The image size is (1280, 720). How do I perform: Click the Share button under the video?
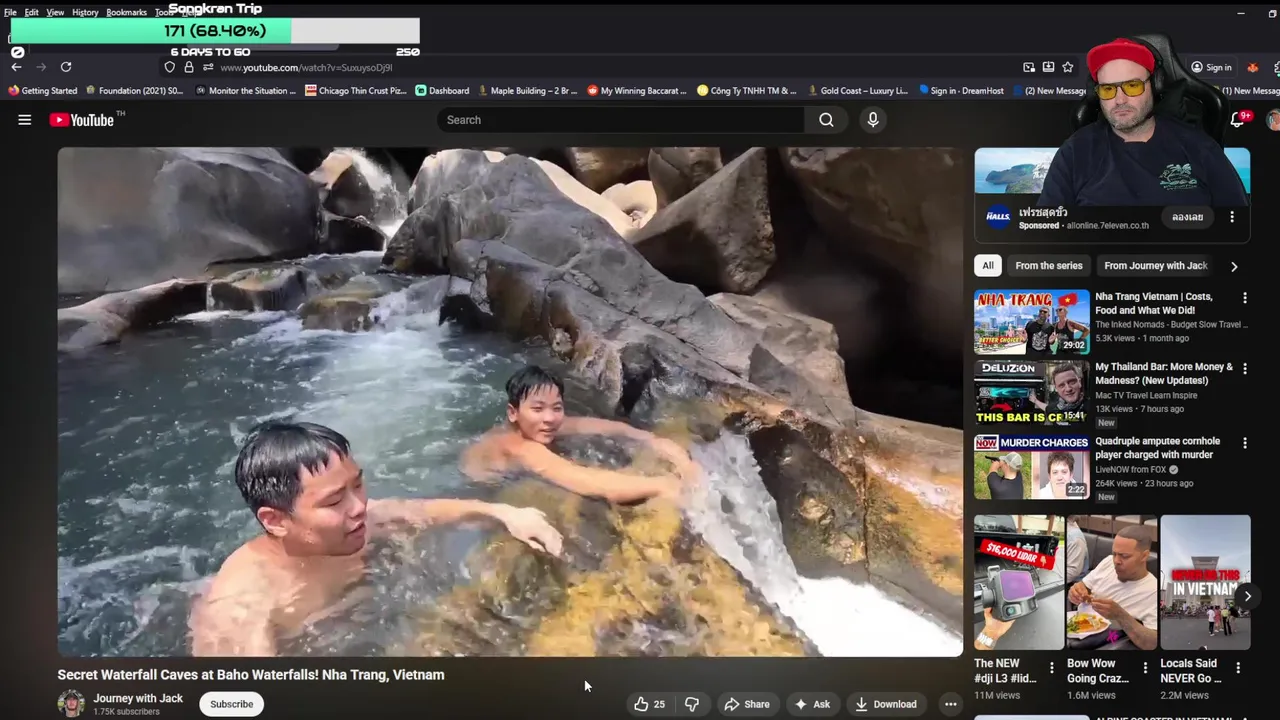tap(747, 704)
